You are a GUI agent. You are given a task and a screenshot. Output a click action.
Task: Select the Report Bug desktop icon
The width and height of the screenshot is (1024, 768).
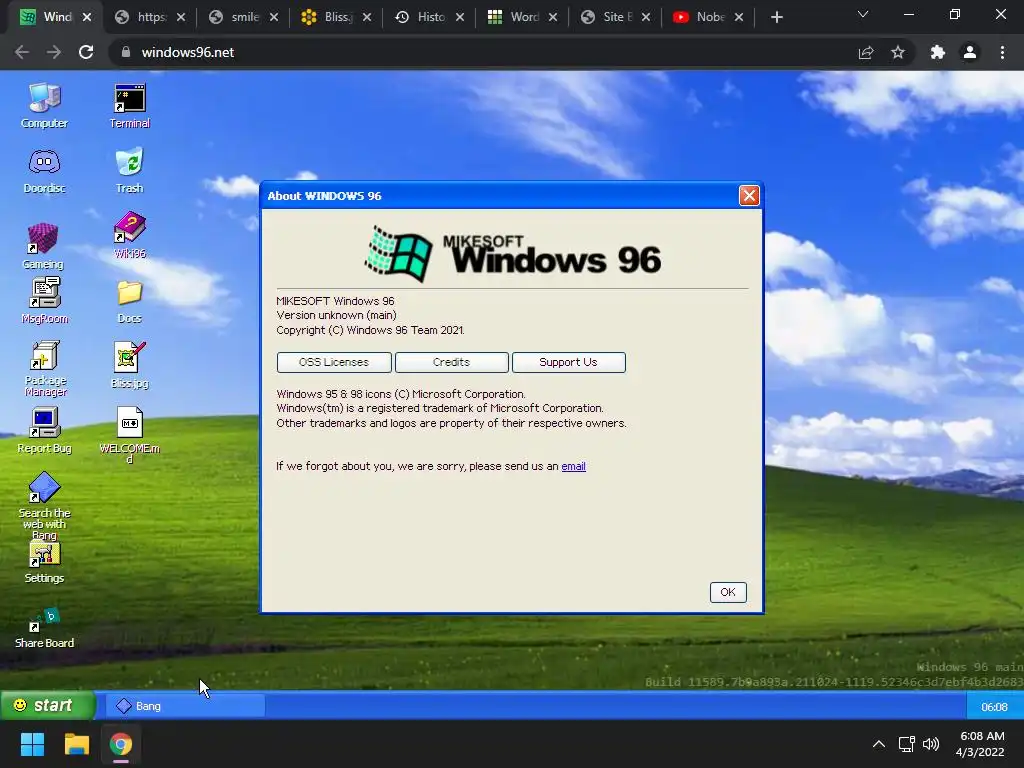44,430
